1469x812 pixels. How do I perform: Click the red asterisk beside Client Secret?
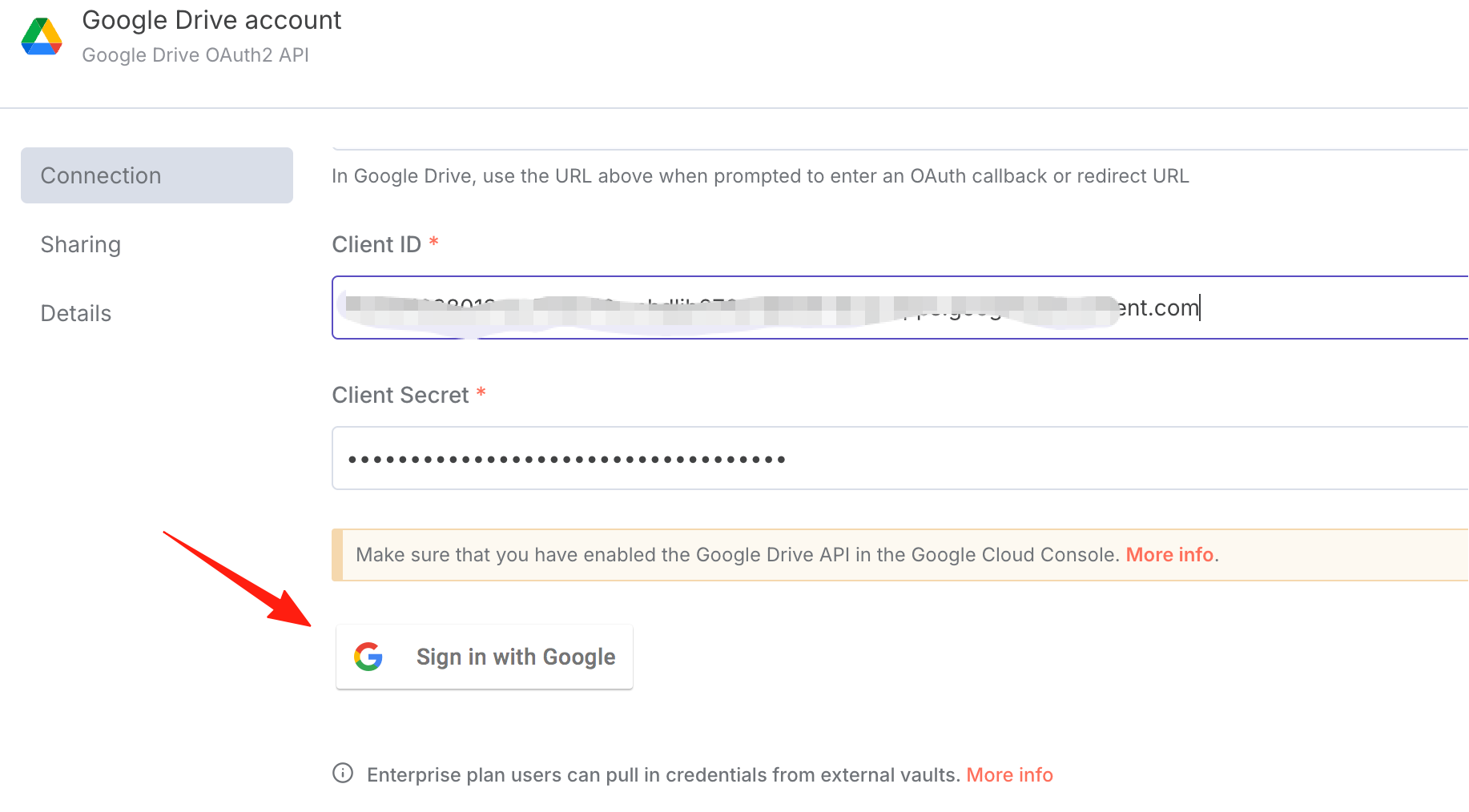click(x=481, y=392)
